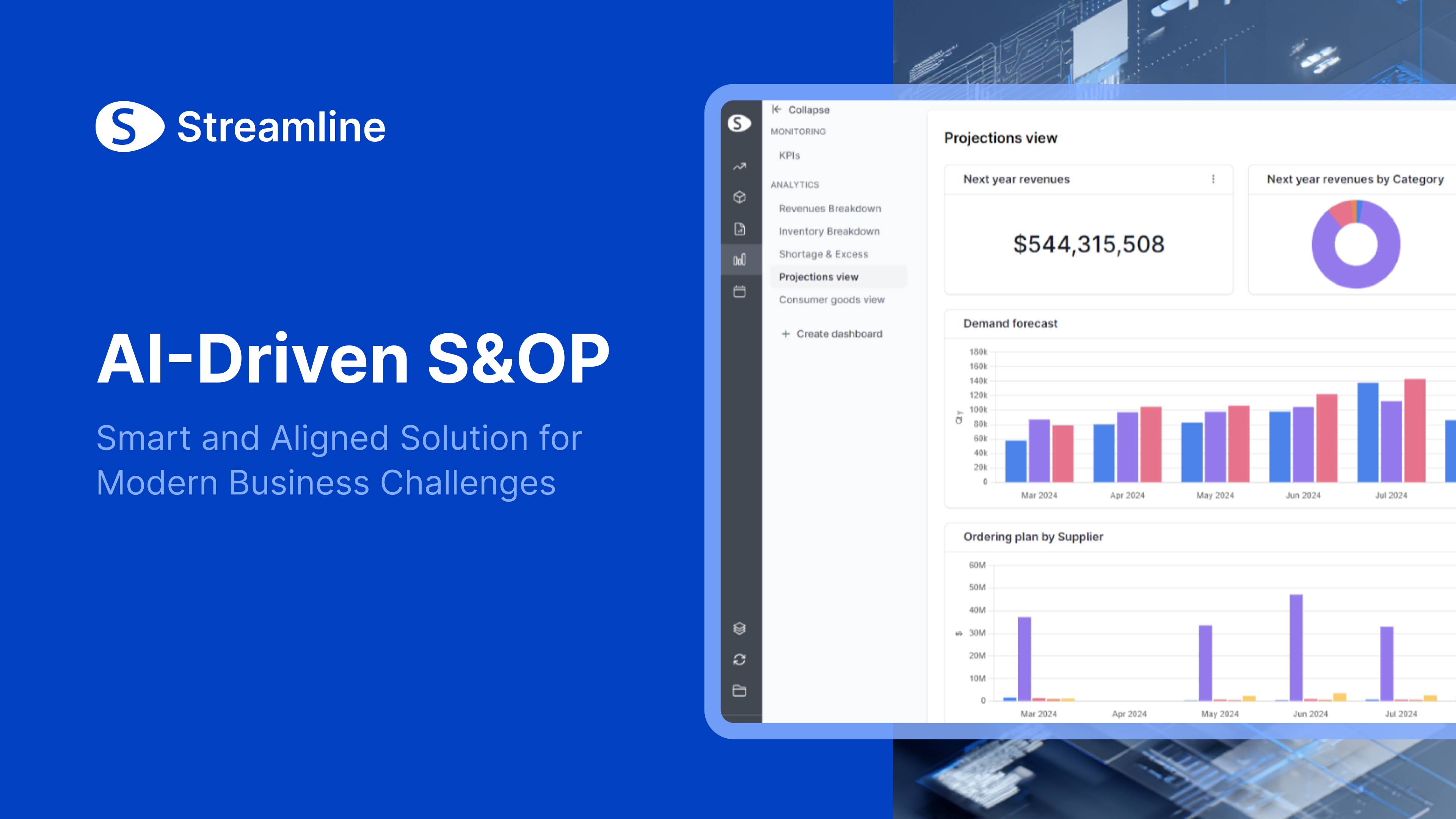The image size is (1456, 819).
Task: Click the refresh sync icon in sidebar
Action: 739,660
